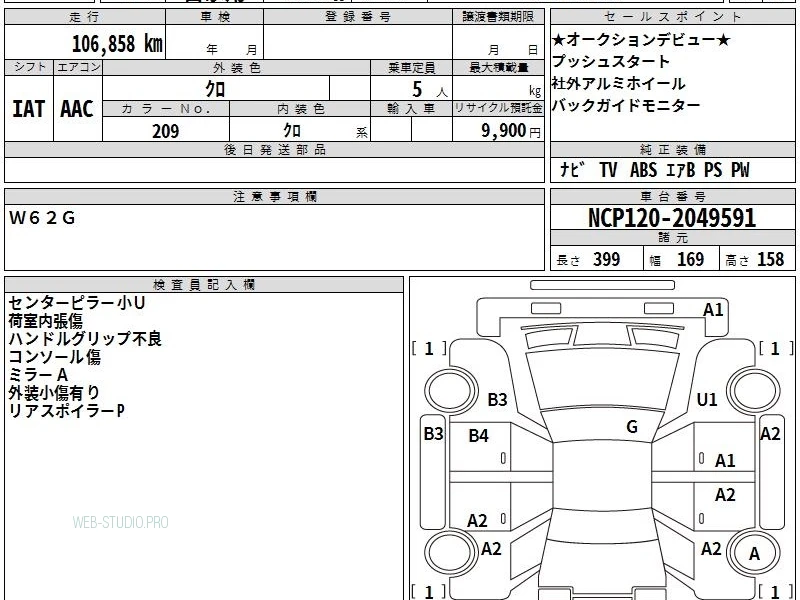Viewport: 800px width, 600px height.
Task: Select the プッシュスタート sales point
Action: click(611, 61)
